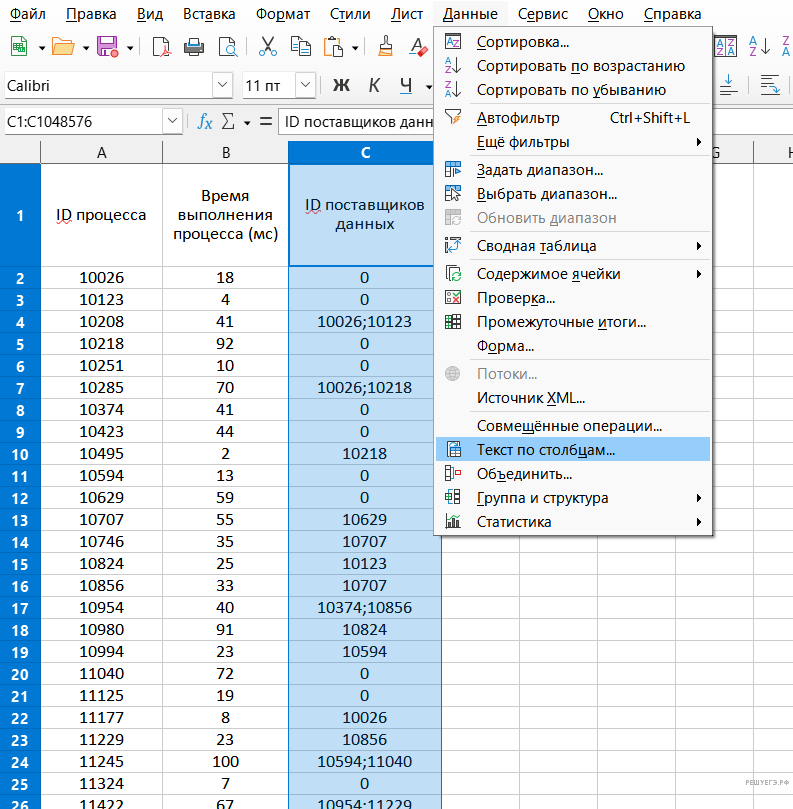This screenshot has width=793, height=809.
Task: Click the Sort AZ/ZA toolbar icon
Action: click(726, 47)
